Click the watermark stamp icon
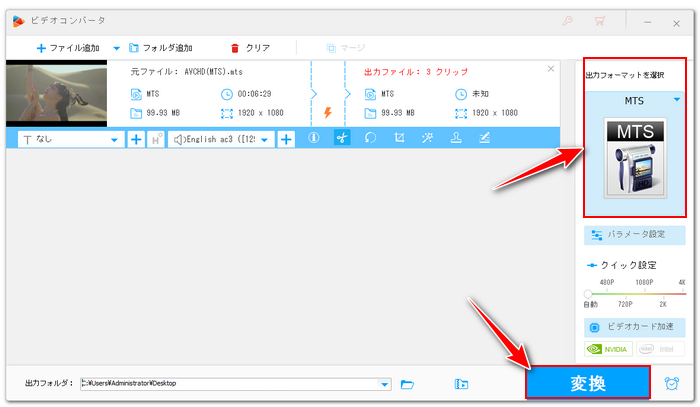Viewport: 700px width, 407px height. (455, 139)
